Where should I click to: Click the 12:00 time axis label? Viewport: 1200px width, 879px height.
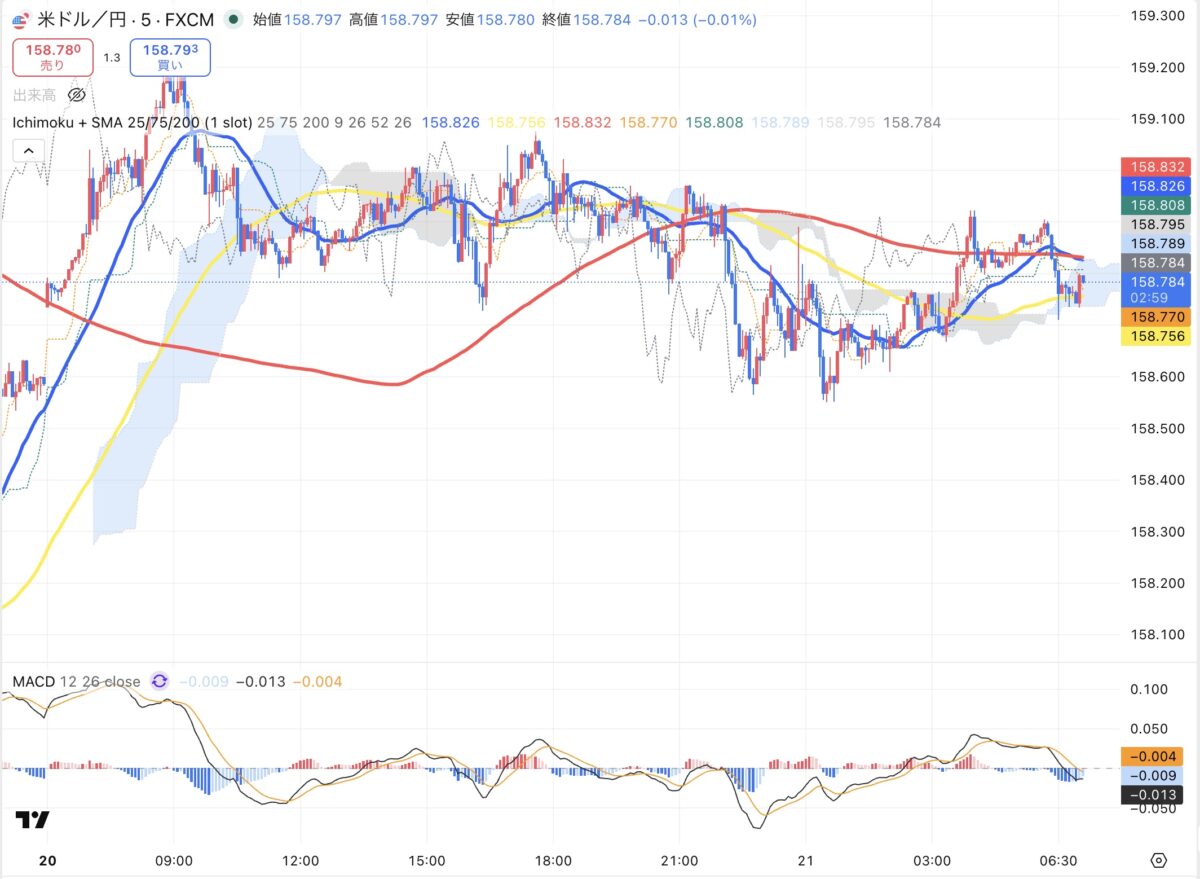click(x=300, y=860)
